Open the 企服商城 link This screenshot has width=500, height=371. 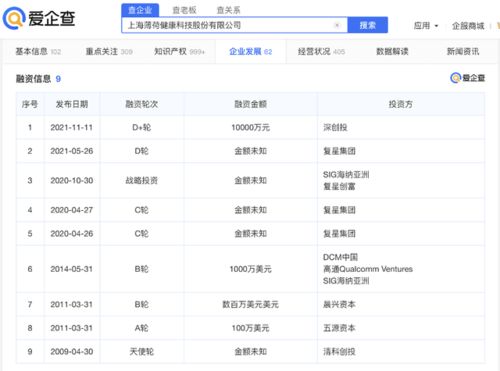click(468, 26)
